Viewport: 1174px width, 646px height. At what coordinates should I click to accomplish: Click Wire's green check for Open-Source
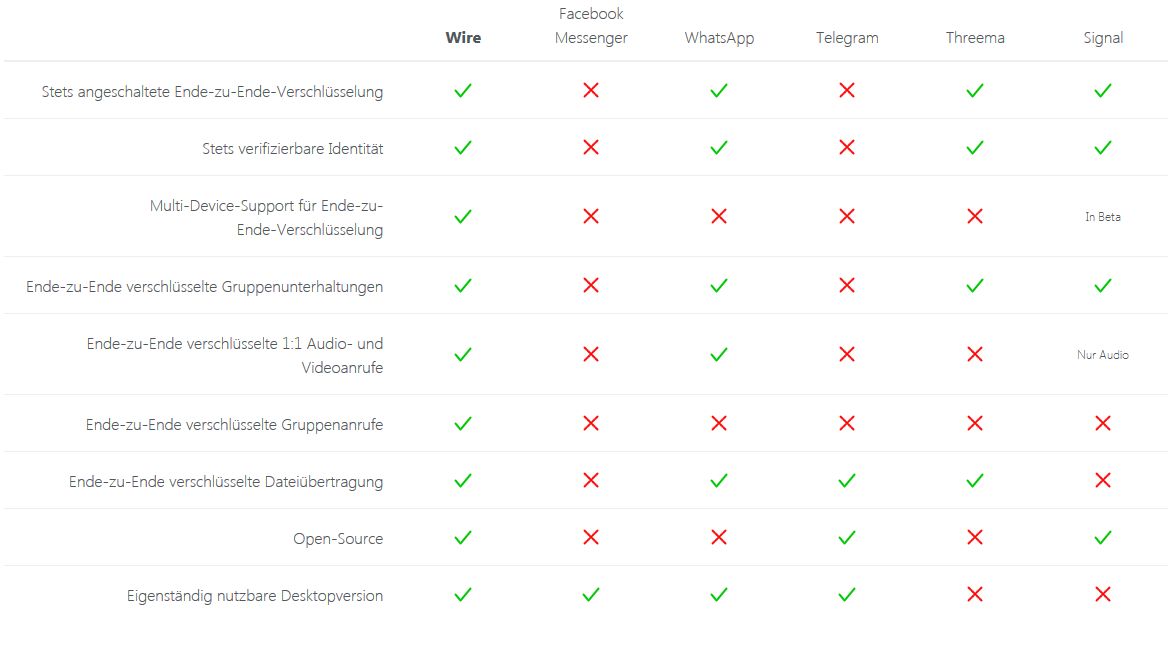463,537
